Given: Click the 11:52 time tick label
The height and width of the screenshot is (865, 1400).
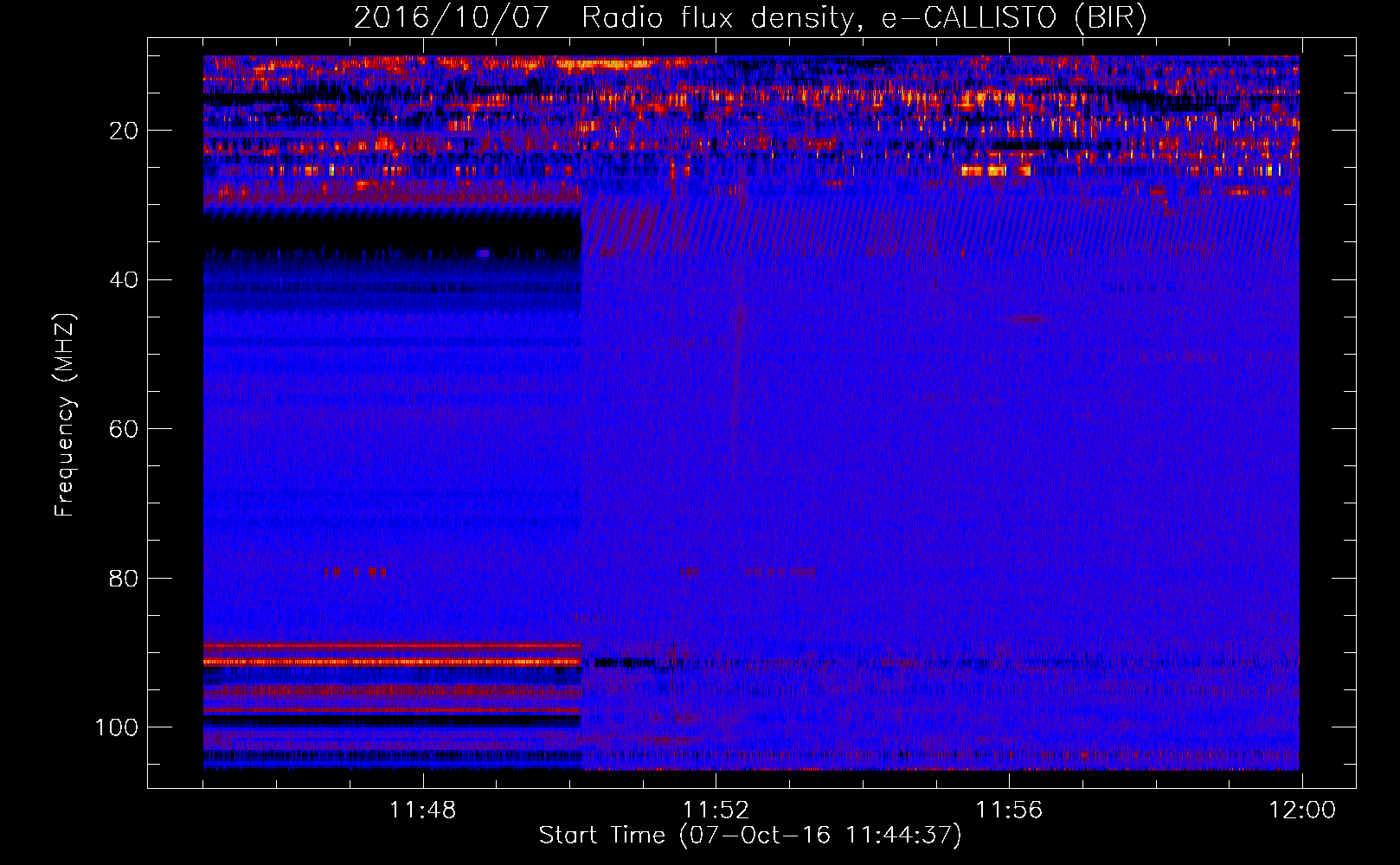Looking at the screenshot, I should pos(716,811).
